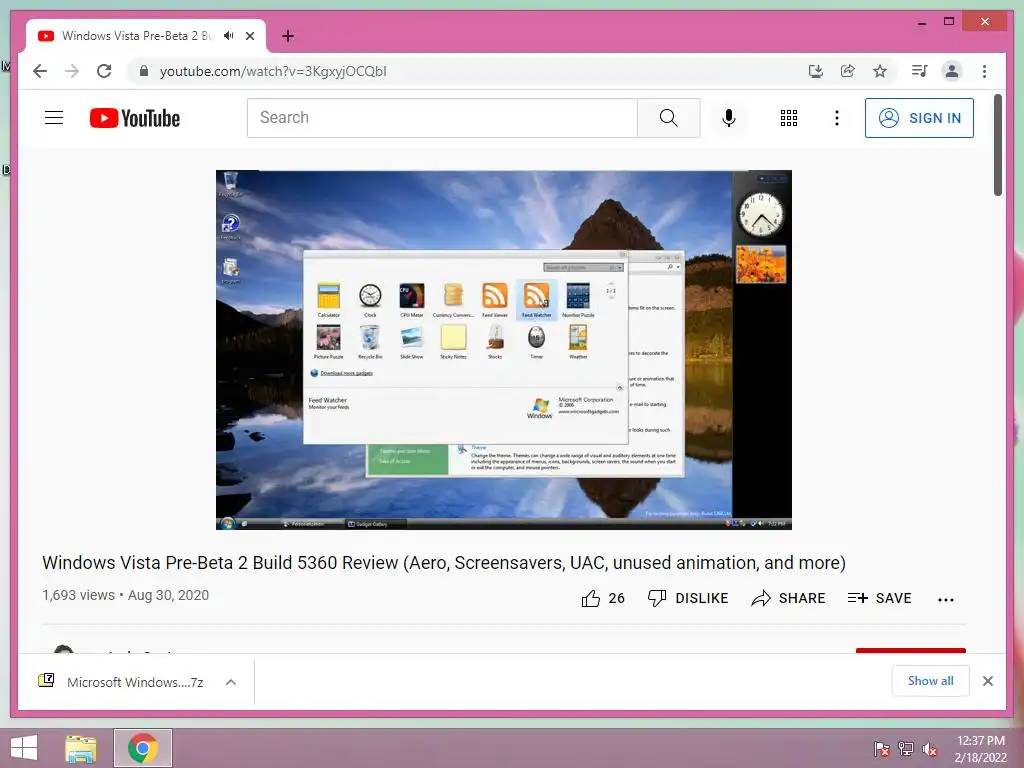This screenshot has width=1024, height=768.
Task: Click the lock icon in the address bar
Action: coord(144,71)
